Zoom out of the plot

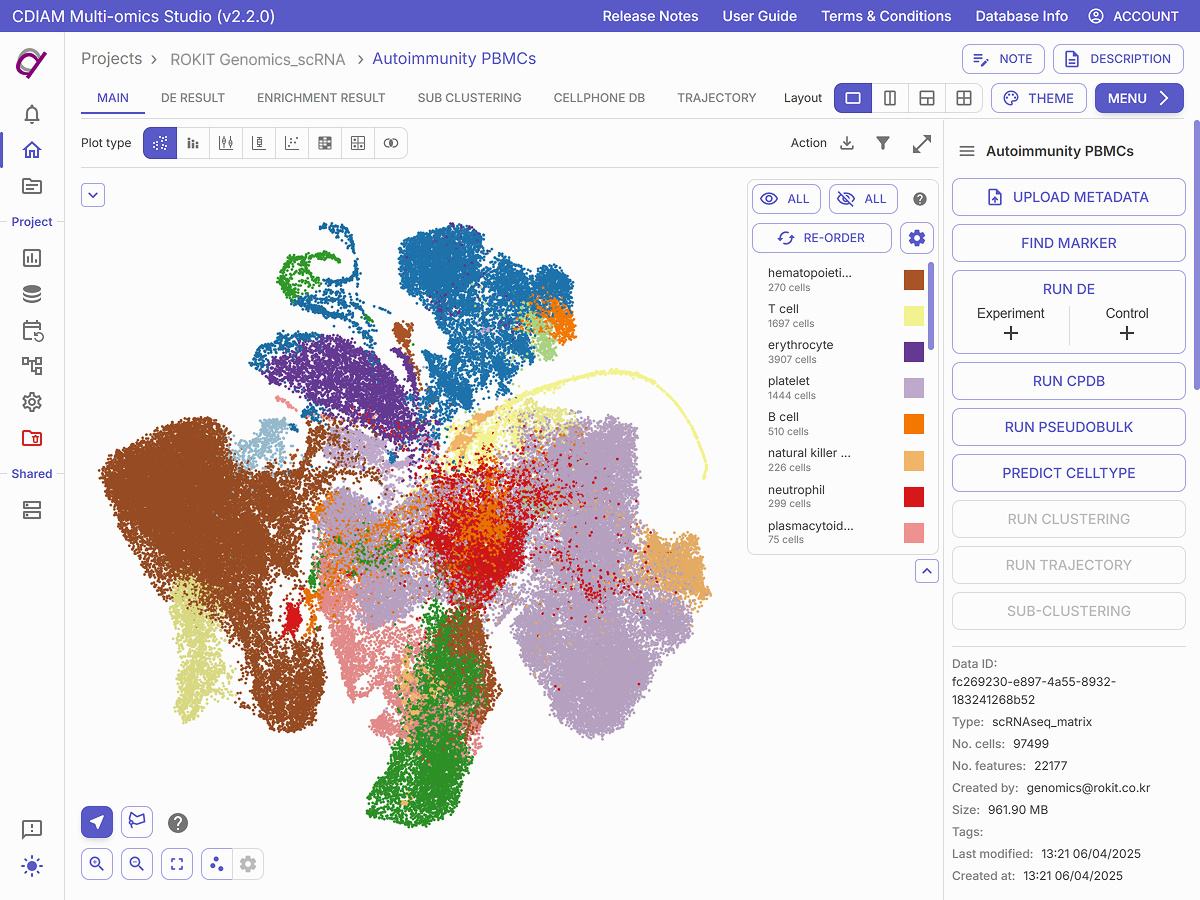pyautogui.click(x=137, y=864)
